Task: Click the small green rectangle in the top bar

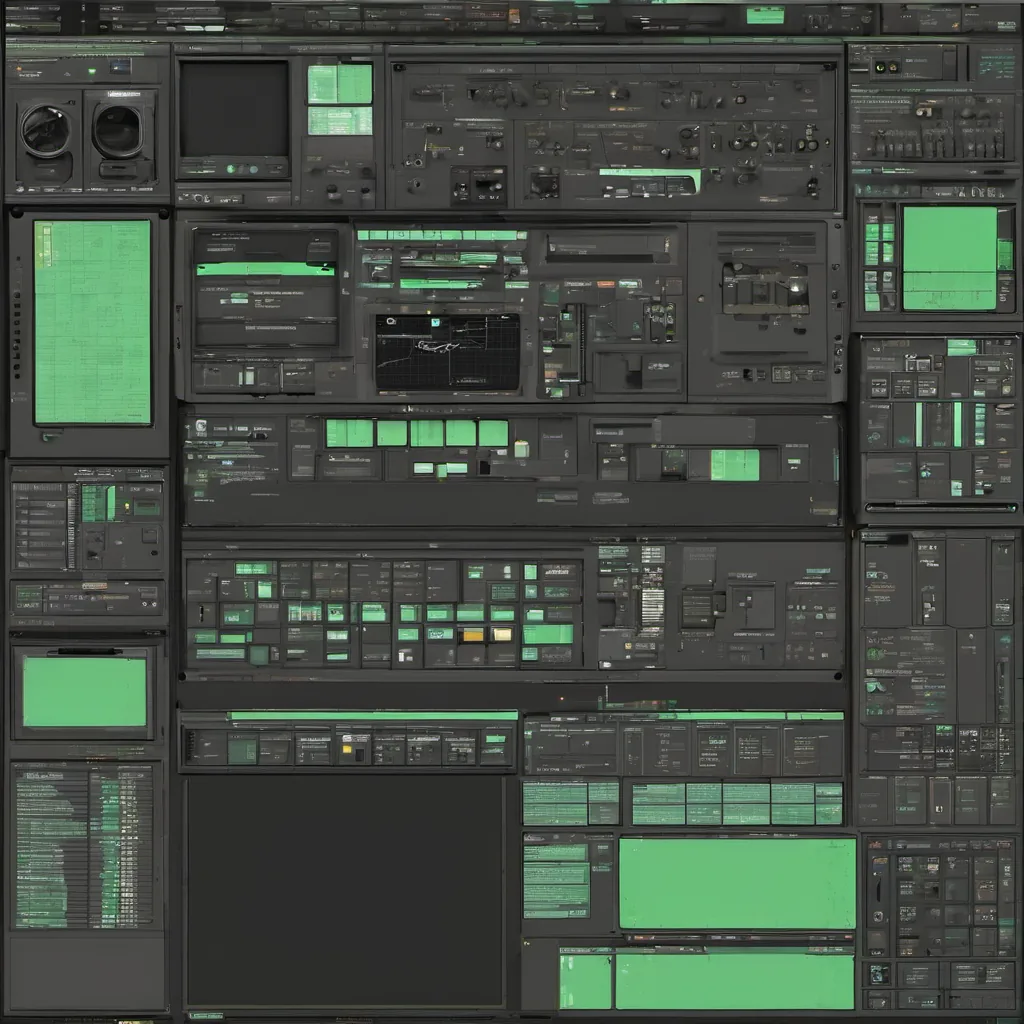Action: (x=765, y=15)
